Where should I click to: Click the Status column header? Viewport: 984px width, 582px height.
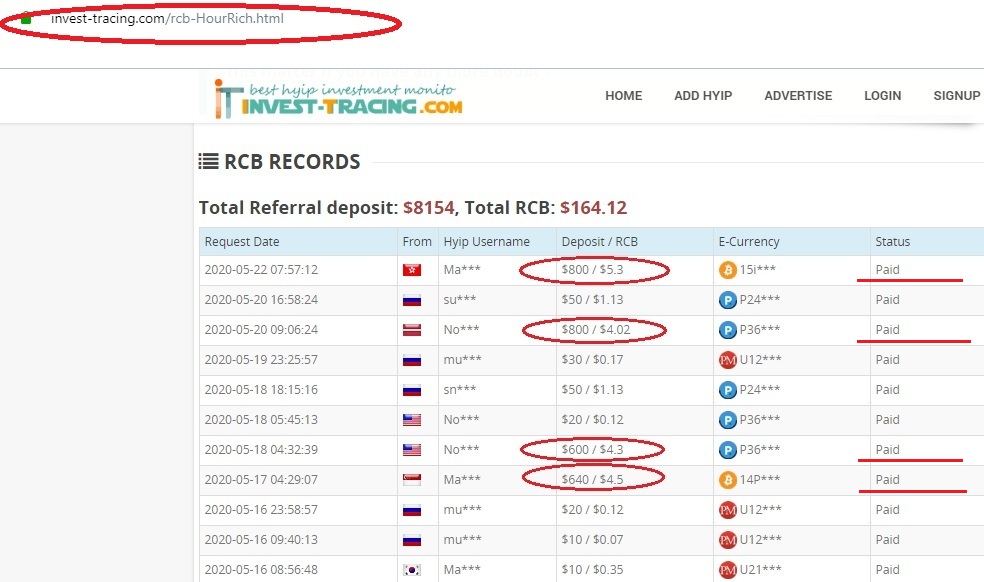click(892, 242)
